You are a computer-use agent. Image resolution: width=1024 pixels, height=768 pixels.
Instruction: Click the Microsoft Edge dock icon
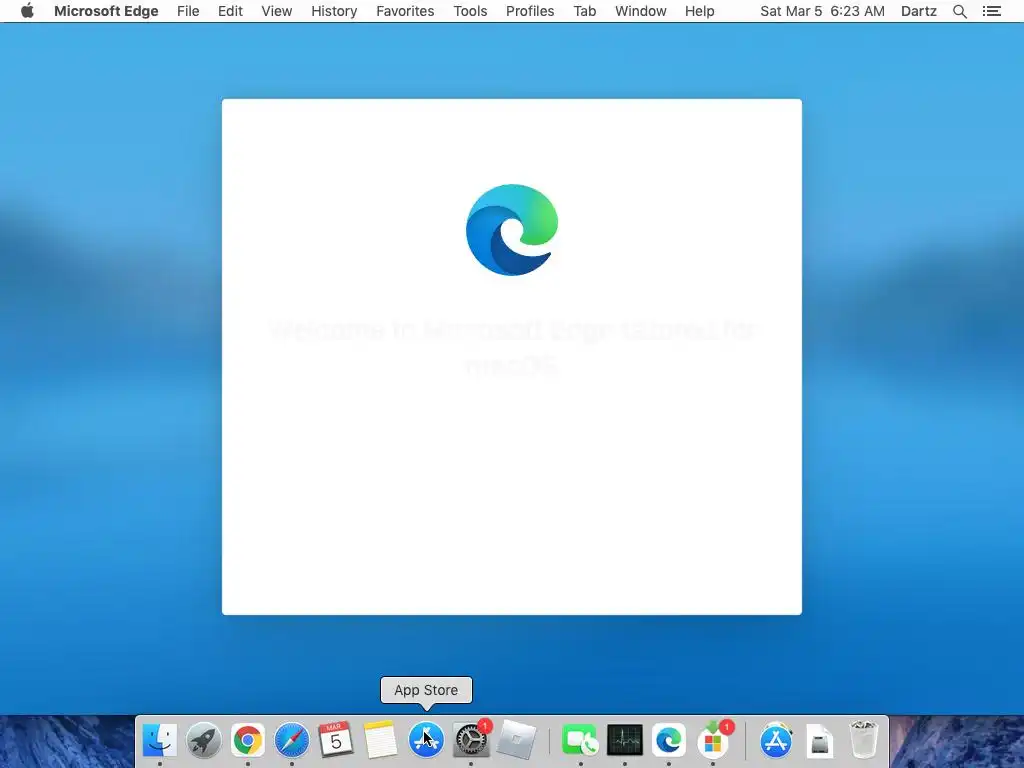pos(669,741)
